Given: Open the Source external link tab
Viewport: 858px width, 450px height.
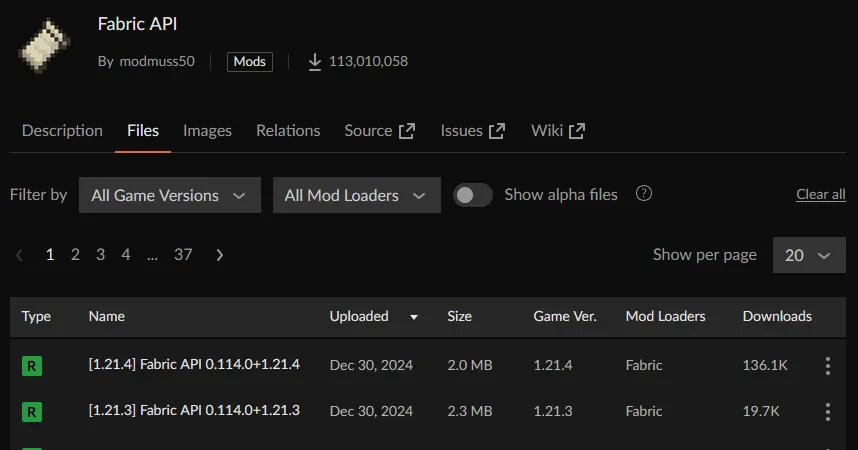Looking at the screenshot, I should (380, 131).
